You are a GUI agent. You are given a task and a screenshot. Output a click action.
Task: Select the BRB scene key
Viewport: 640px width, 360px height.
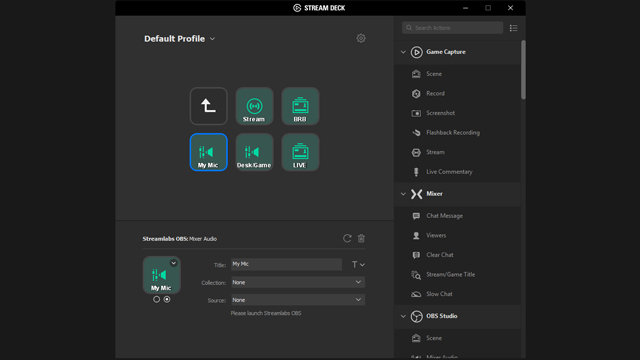(x=300, y=106)
